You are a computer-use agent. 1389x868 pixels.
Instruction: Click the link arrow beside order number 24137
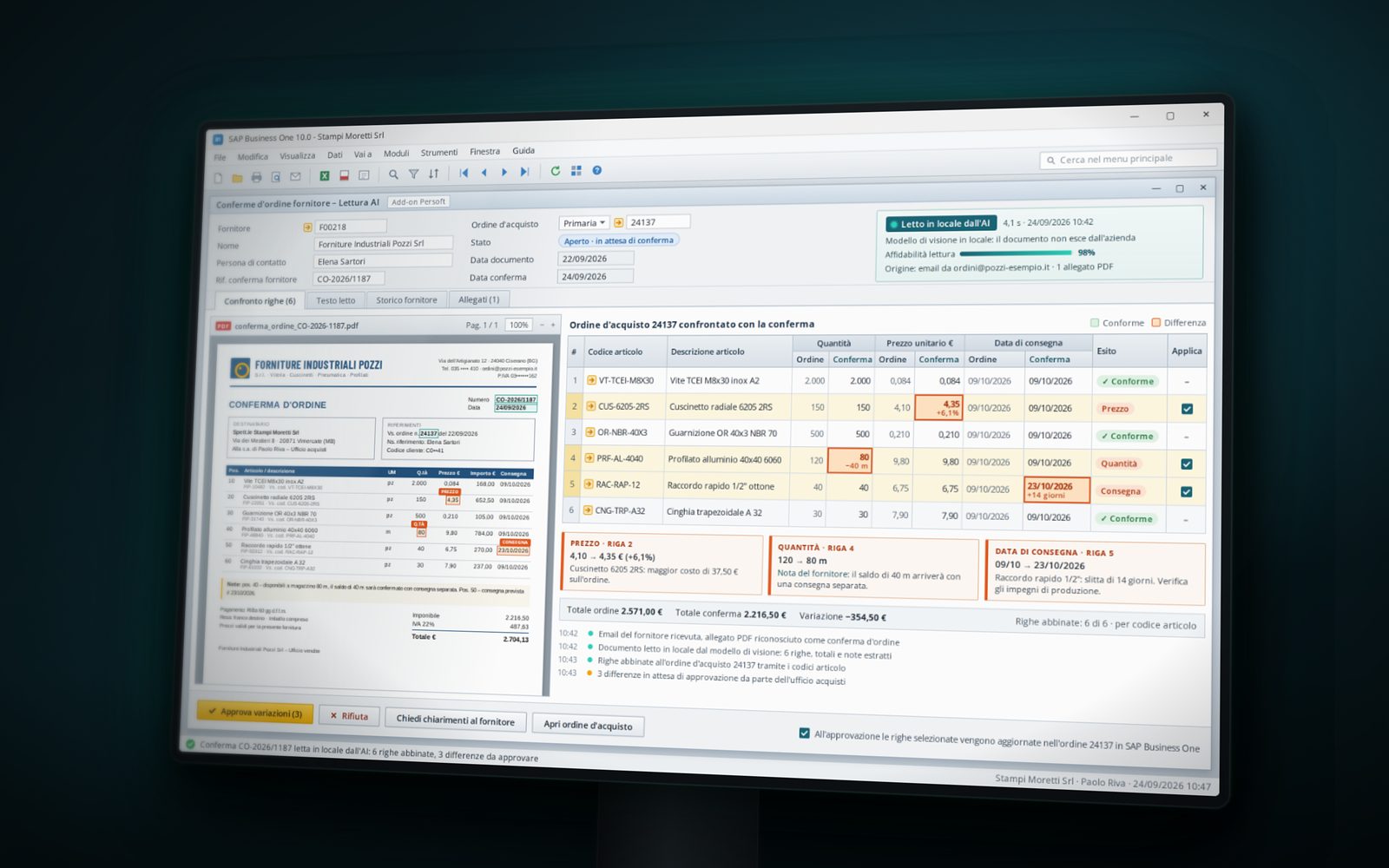coord(618,223)
